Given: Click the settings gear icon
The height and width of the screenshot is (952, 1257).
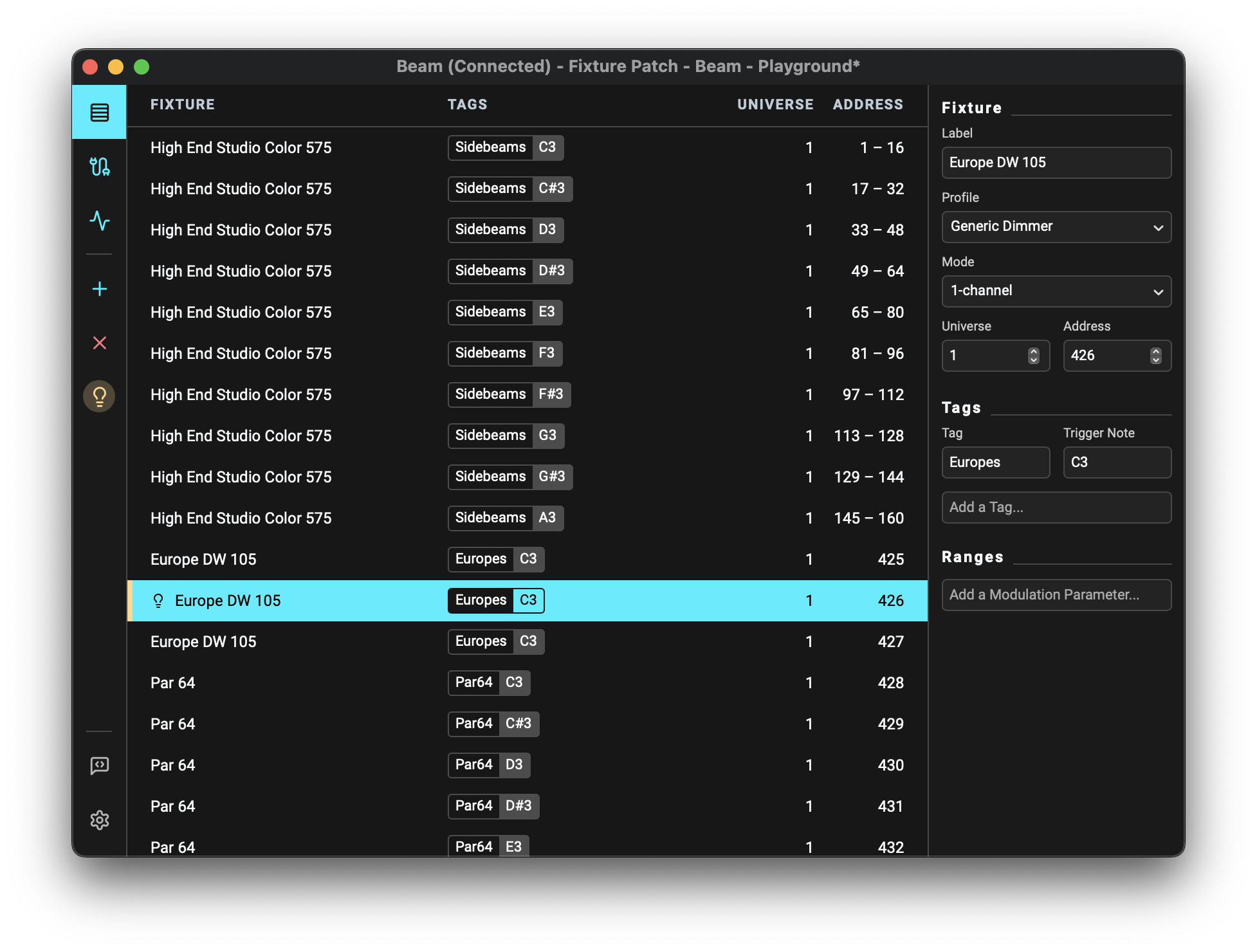Looking at the screenshot, I should click(99, 819).
